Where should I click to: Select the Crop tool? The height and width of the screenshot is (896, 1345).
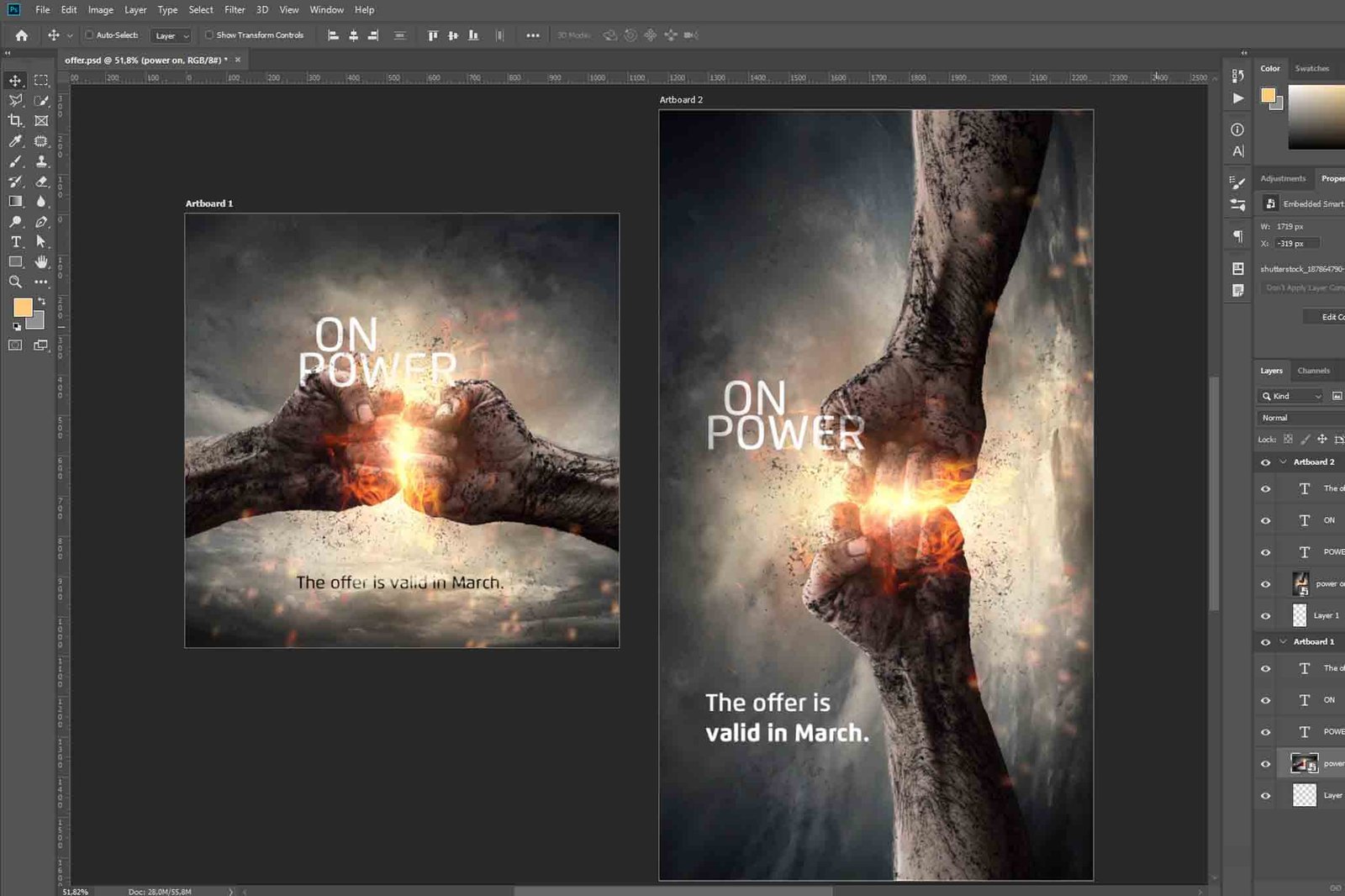(15, 121)
